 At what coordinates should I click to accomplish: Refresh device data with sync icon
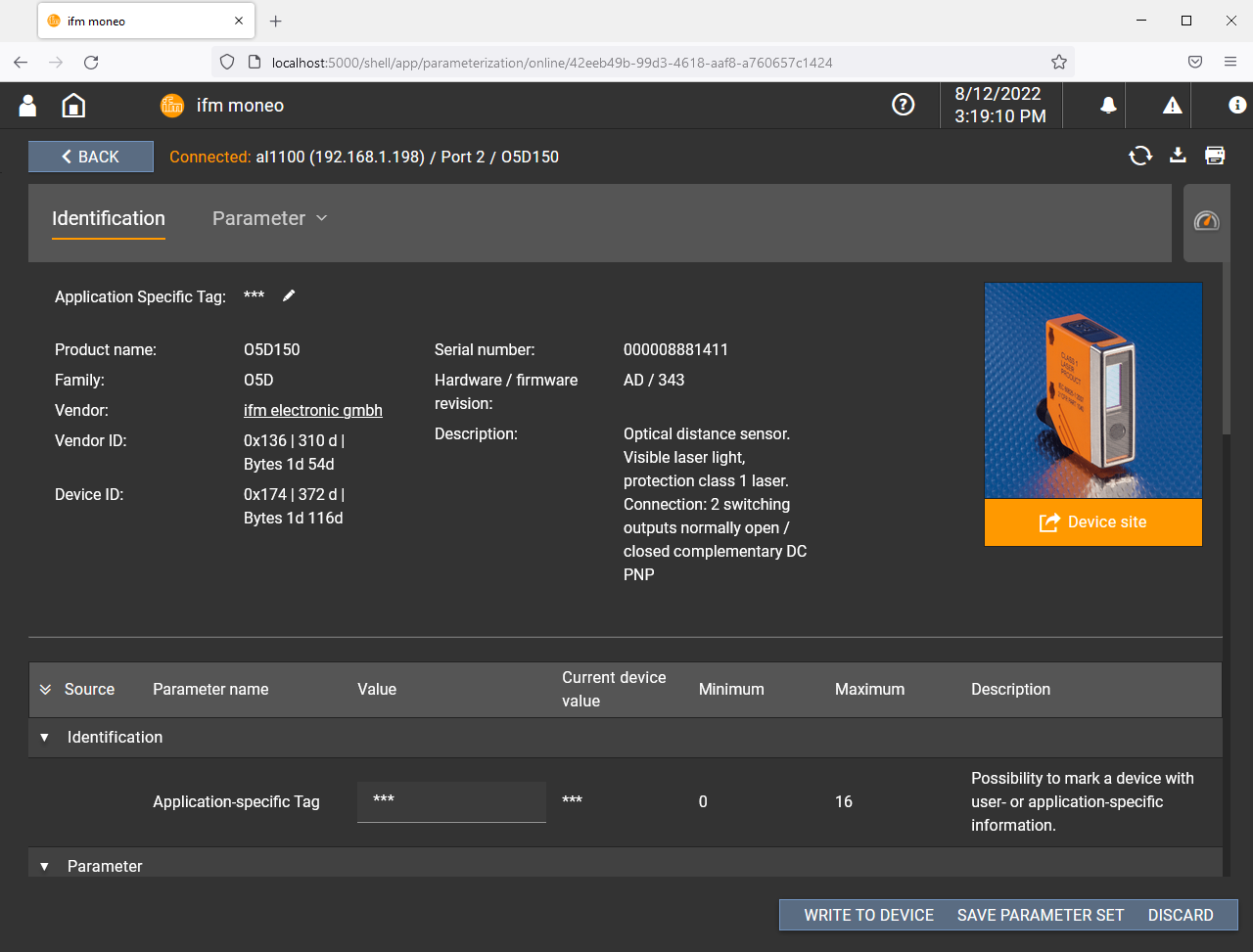[x=1140, y=156]
